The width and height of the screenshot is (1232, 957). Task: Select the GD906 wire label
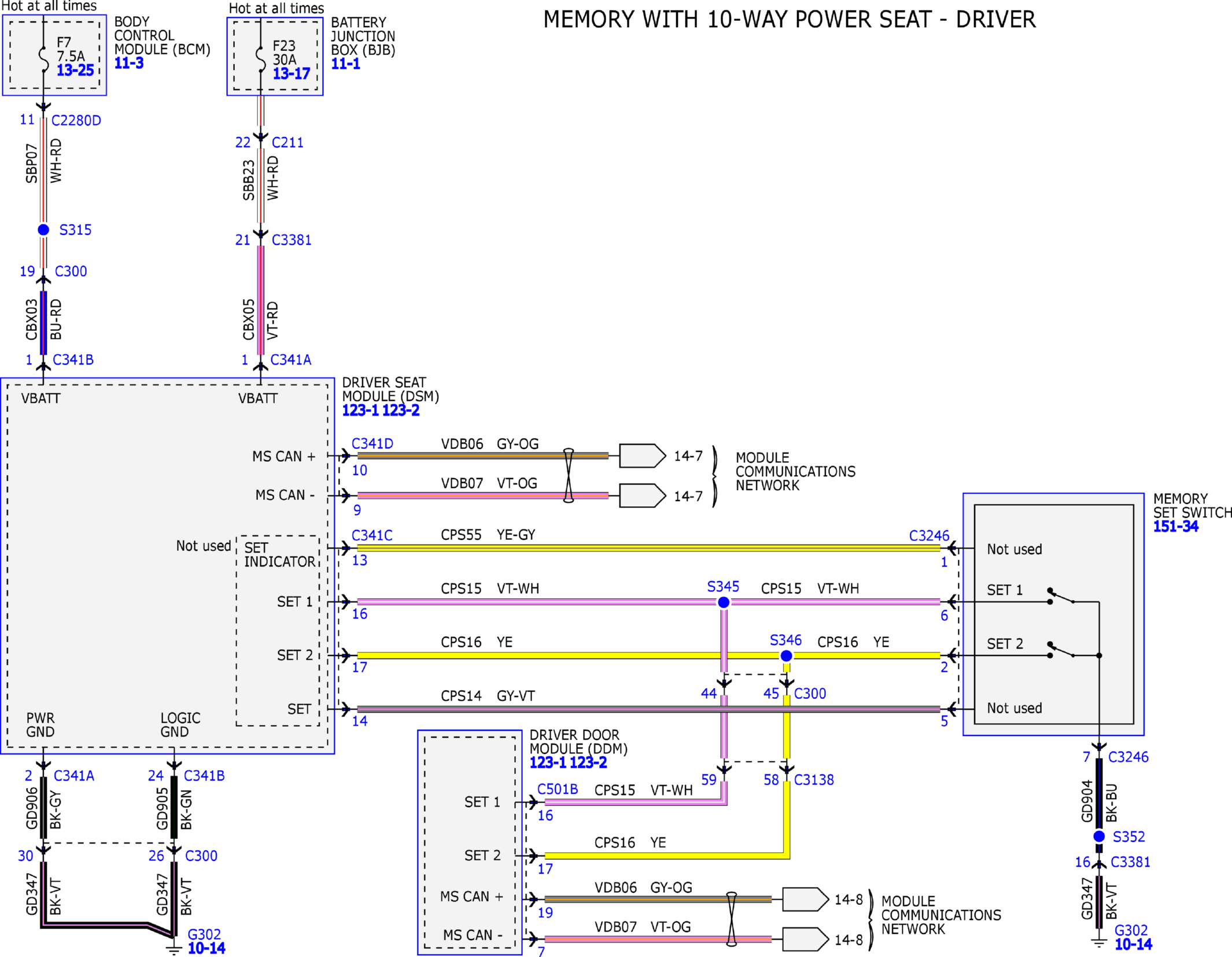(x=31, y=808)
